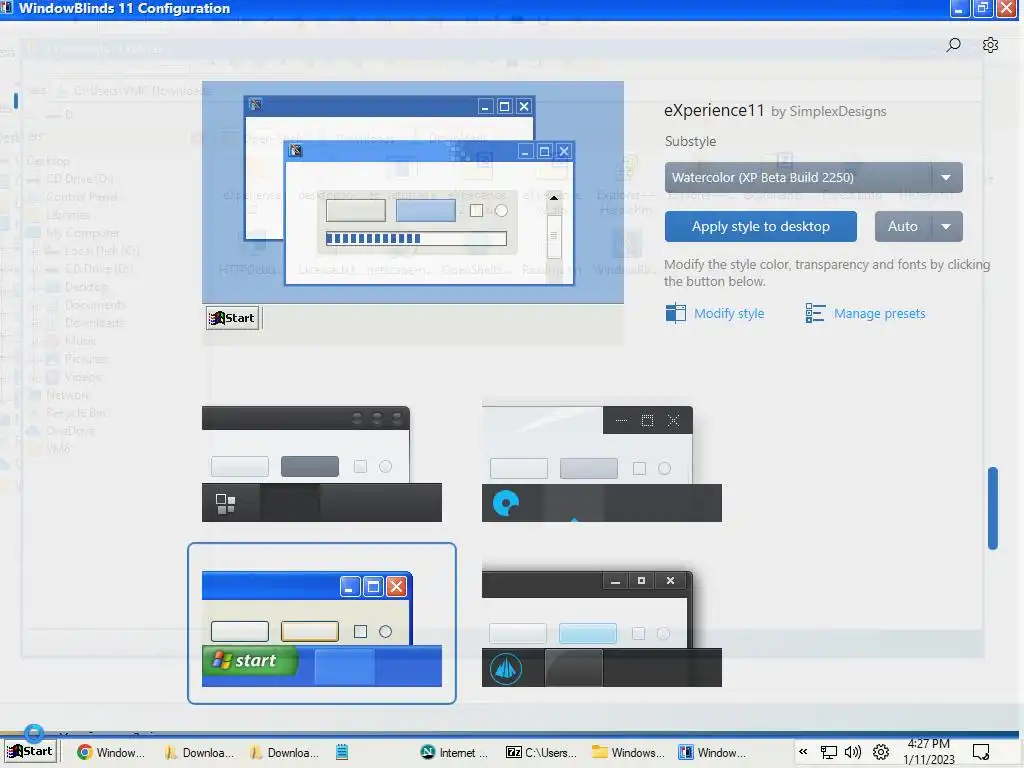Click the settings gear tray icon

tap(881, 752)
